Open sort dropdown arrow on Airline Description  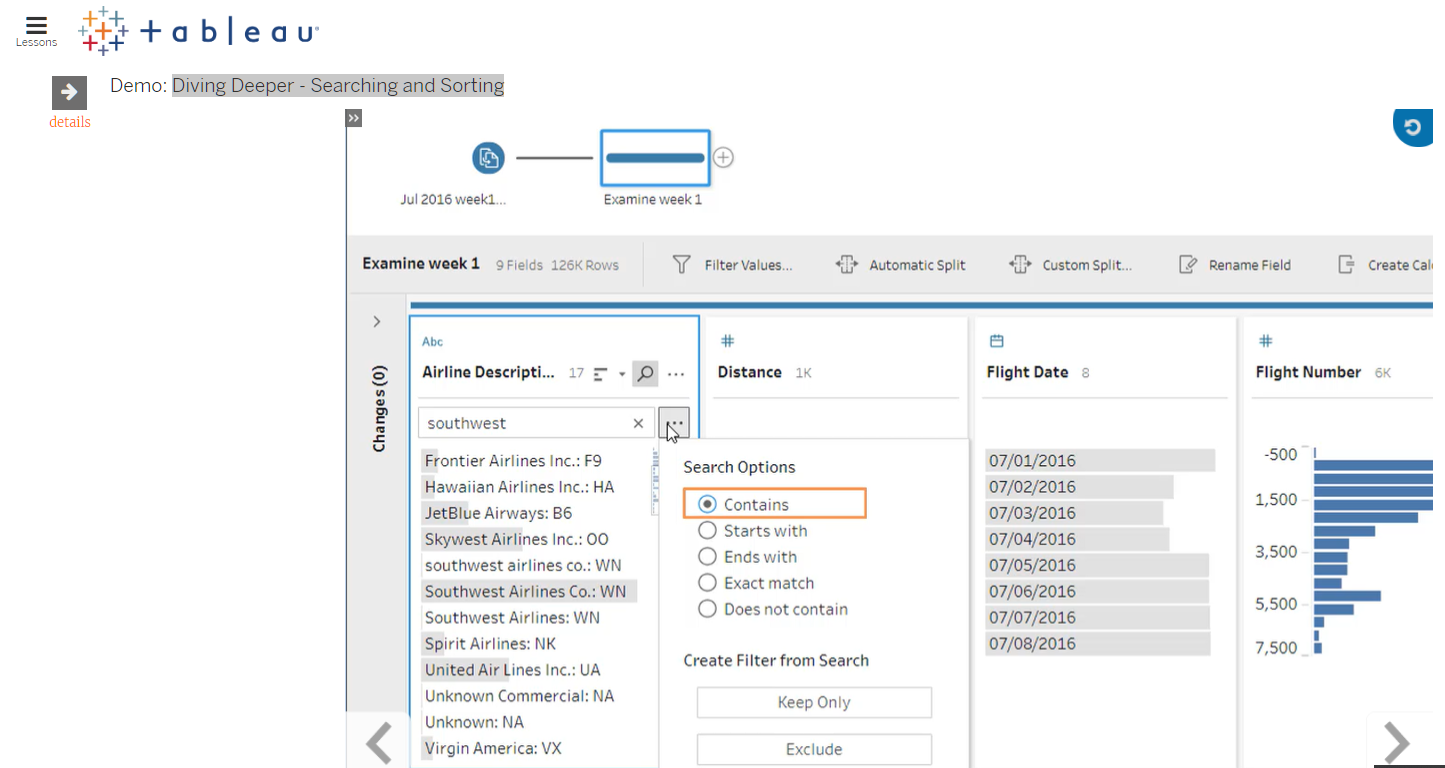(x=622, y=375)
